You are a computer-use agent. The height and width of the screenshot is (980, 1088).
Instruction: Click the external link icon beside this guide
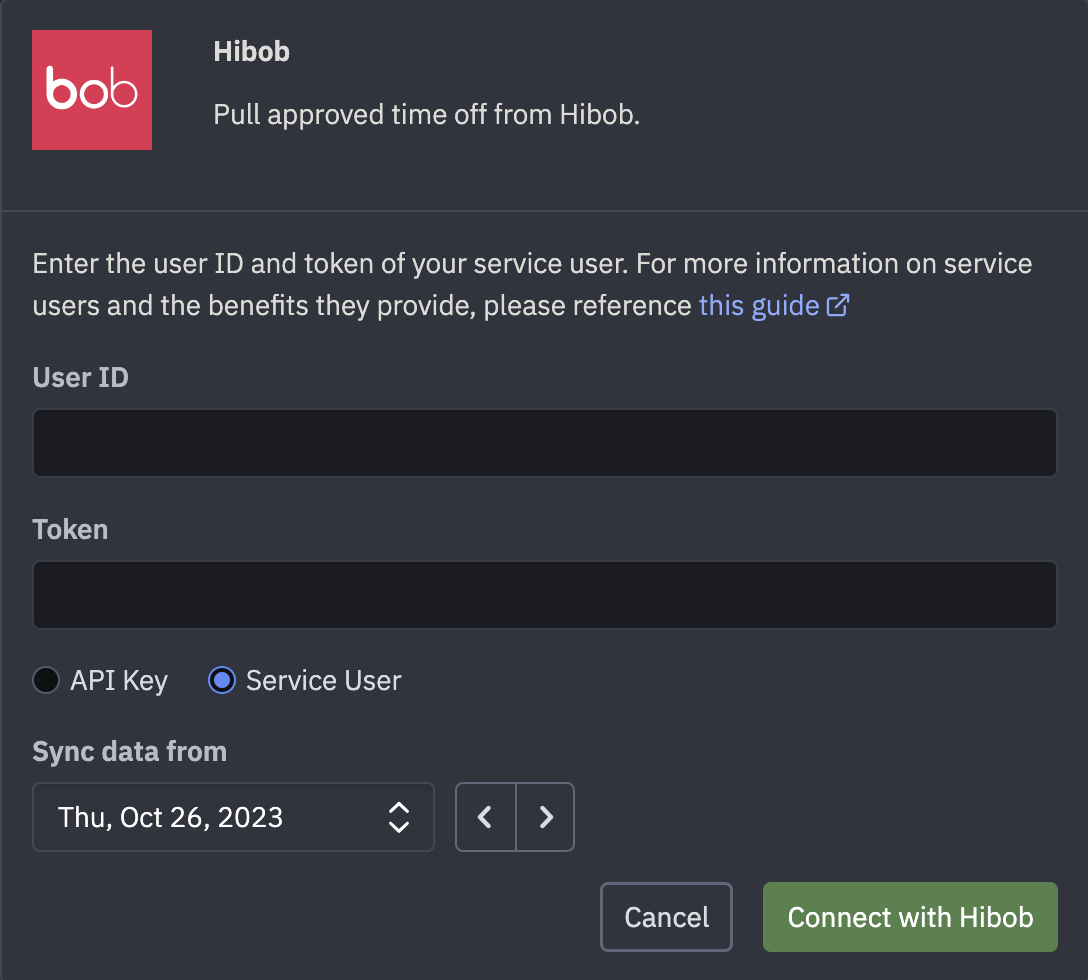click(838, 305)
